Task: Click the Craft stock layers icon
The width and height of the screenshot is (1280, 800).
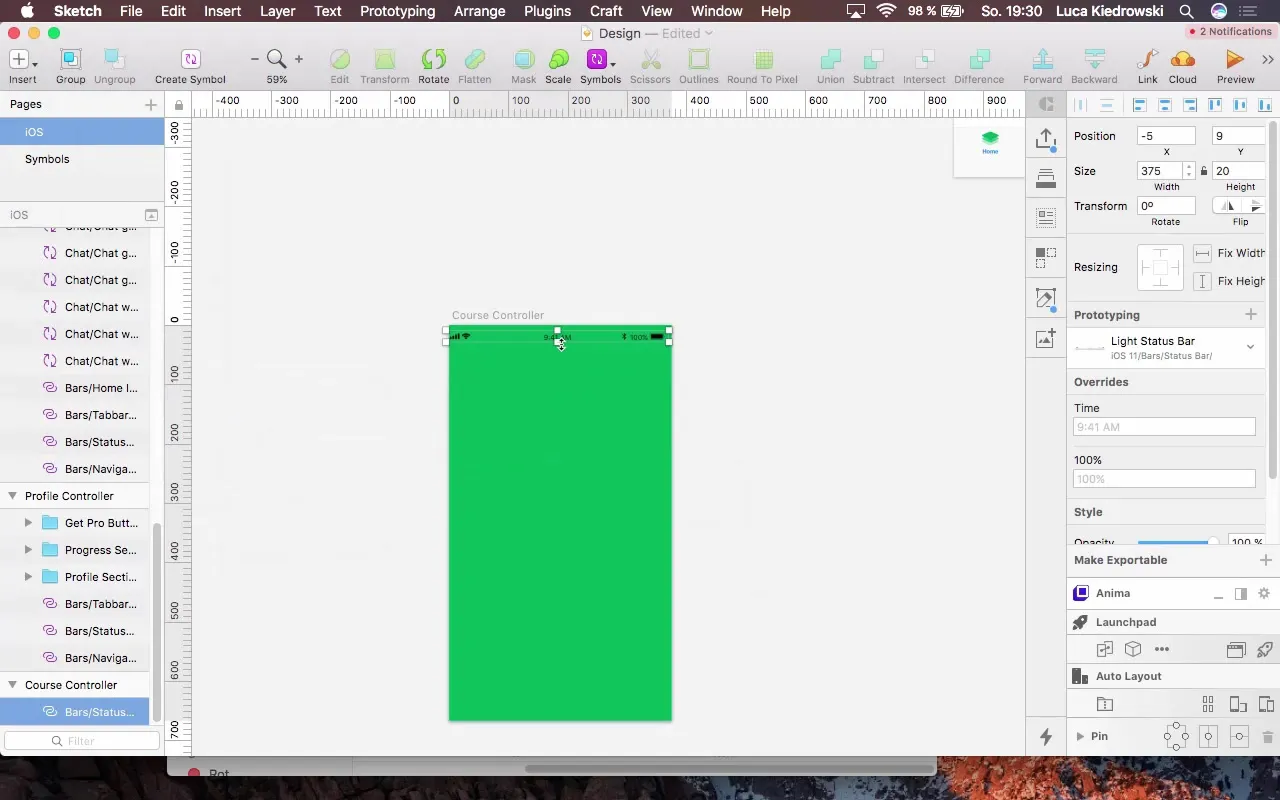Action: [1046, 179]
